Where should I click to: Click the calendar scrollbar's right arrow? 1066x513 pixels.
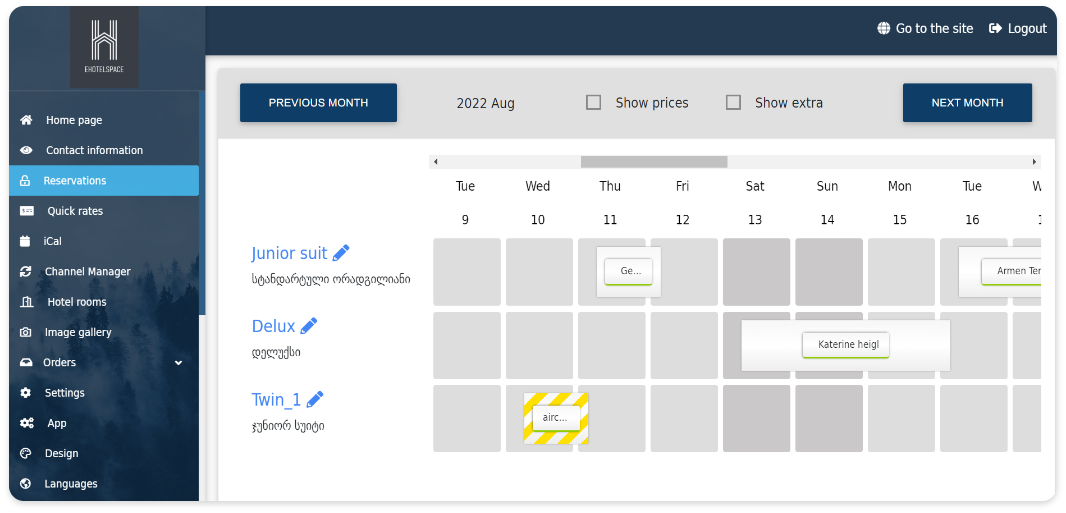[1035, 162]
